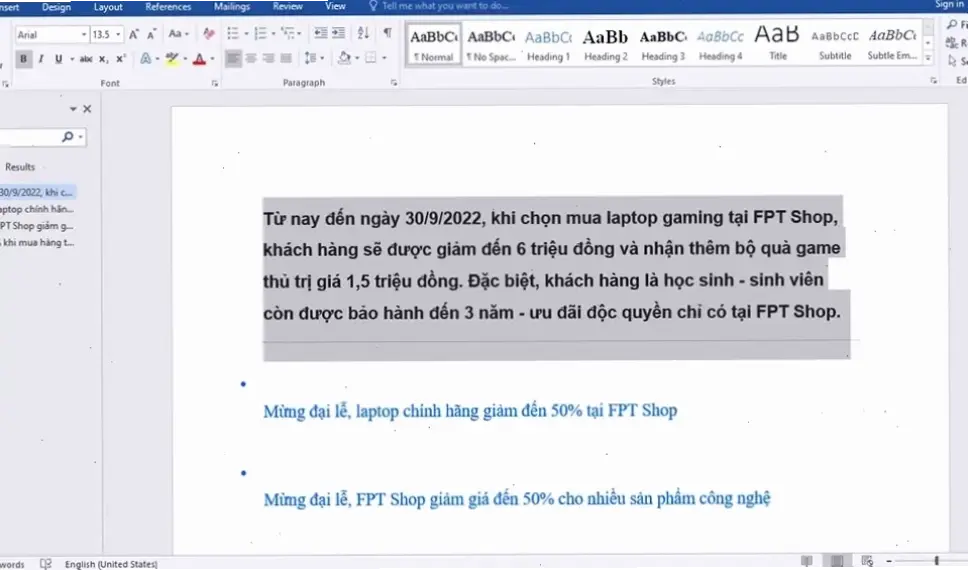Open the View ribbon tab
The width and height of the screenshot is (968, 570).
pyautogui.click(x=335, y=6)
